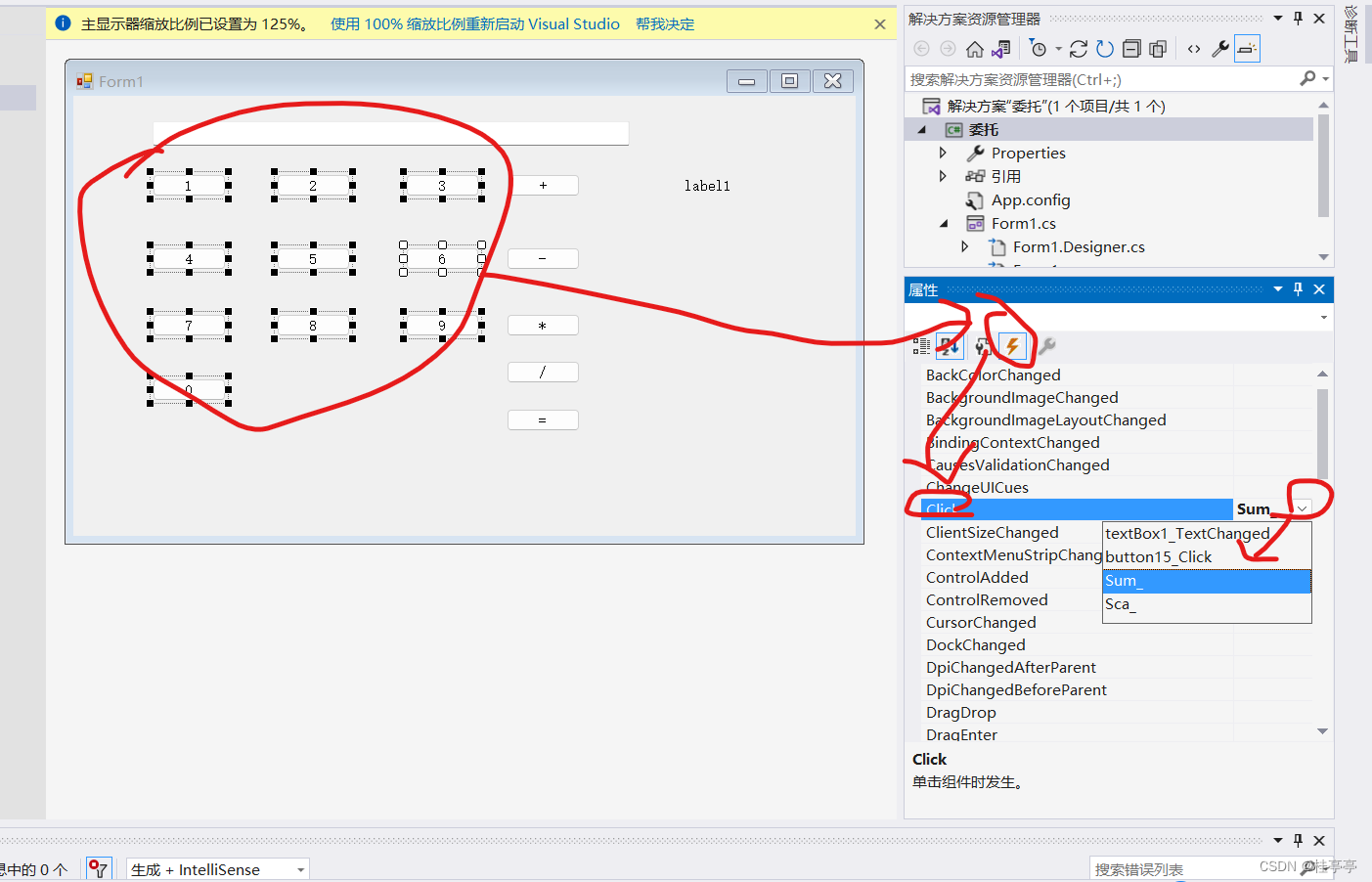The width and height of the screenshot is (1372, 882).
Task: Open search options dropdown arrow
Action: coord(1326,79)
